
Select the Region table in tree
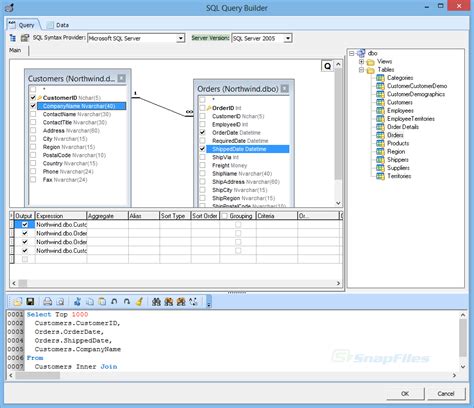pos(396,152)
